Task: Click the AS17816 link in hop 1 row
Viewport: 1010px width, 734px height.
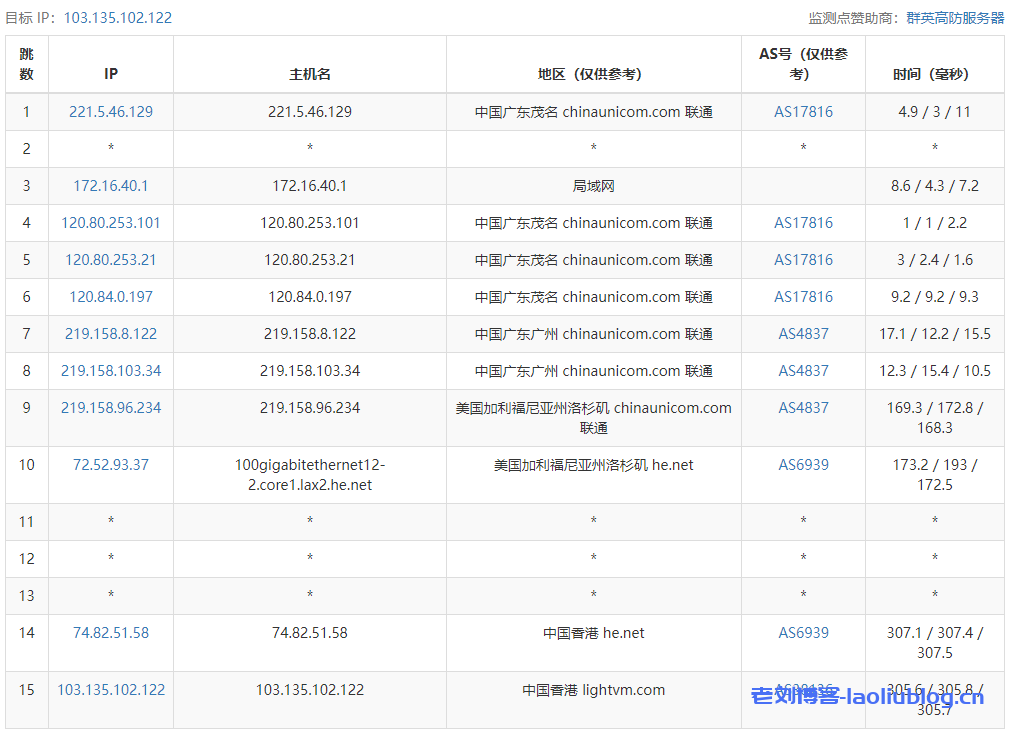Action: [x=803, y=112]
